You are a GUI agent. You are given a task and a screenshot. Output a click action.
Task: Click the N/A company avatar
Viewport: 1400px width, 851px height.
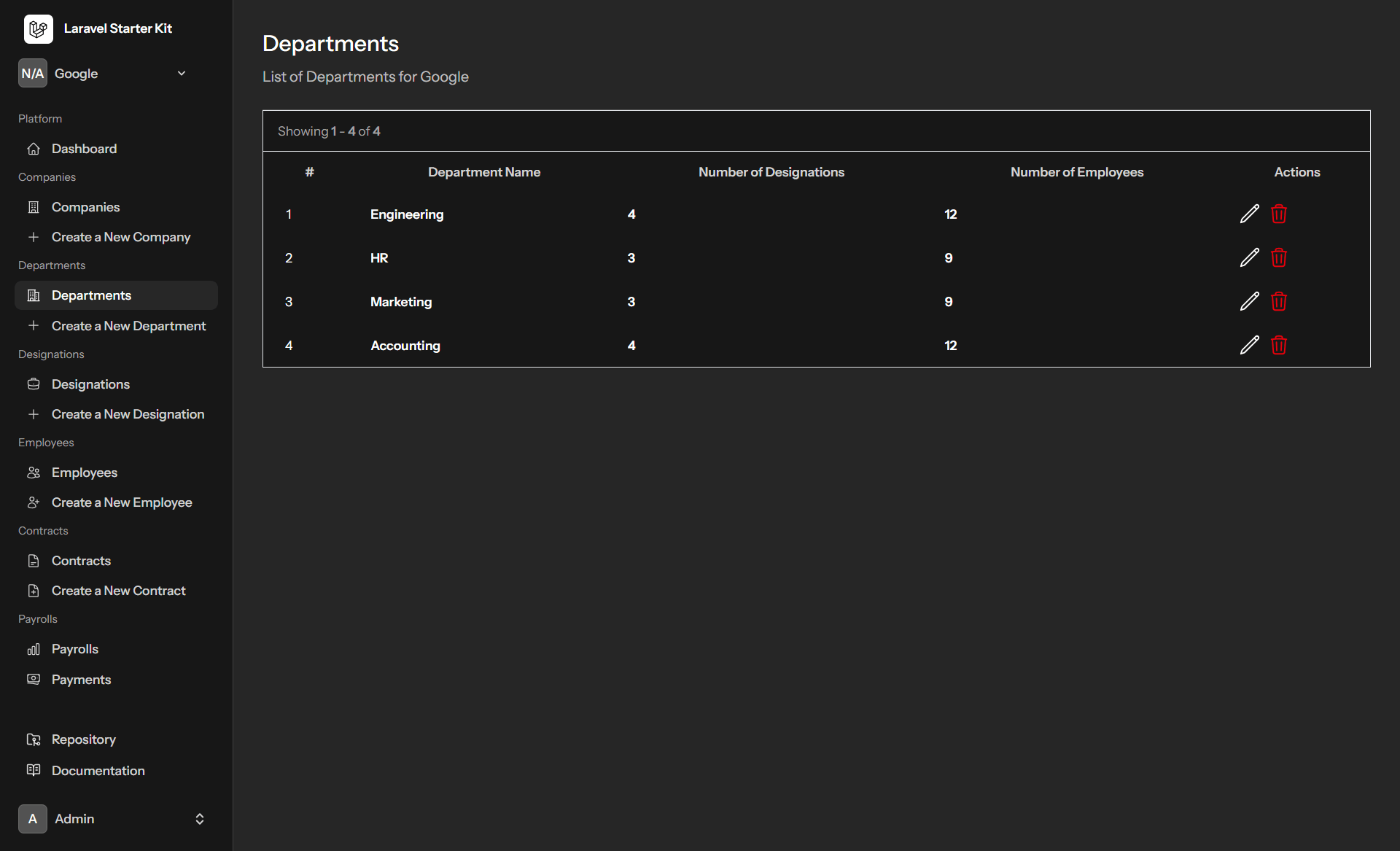[32, 73]
